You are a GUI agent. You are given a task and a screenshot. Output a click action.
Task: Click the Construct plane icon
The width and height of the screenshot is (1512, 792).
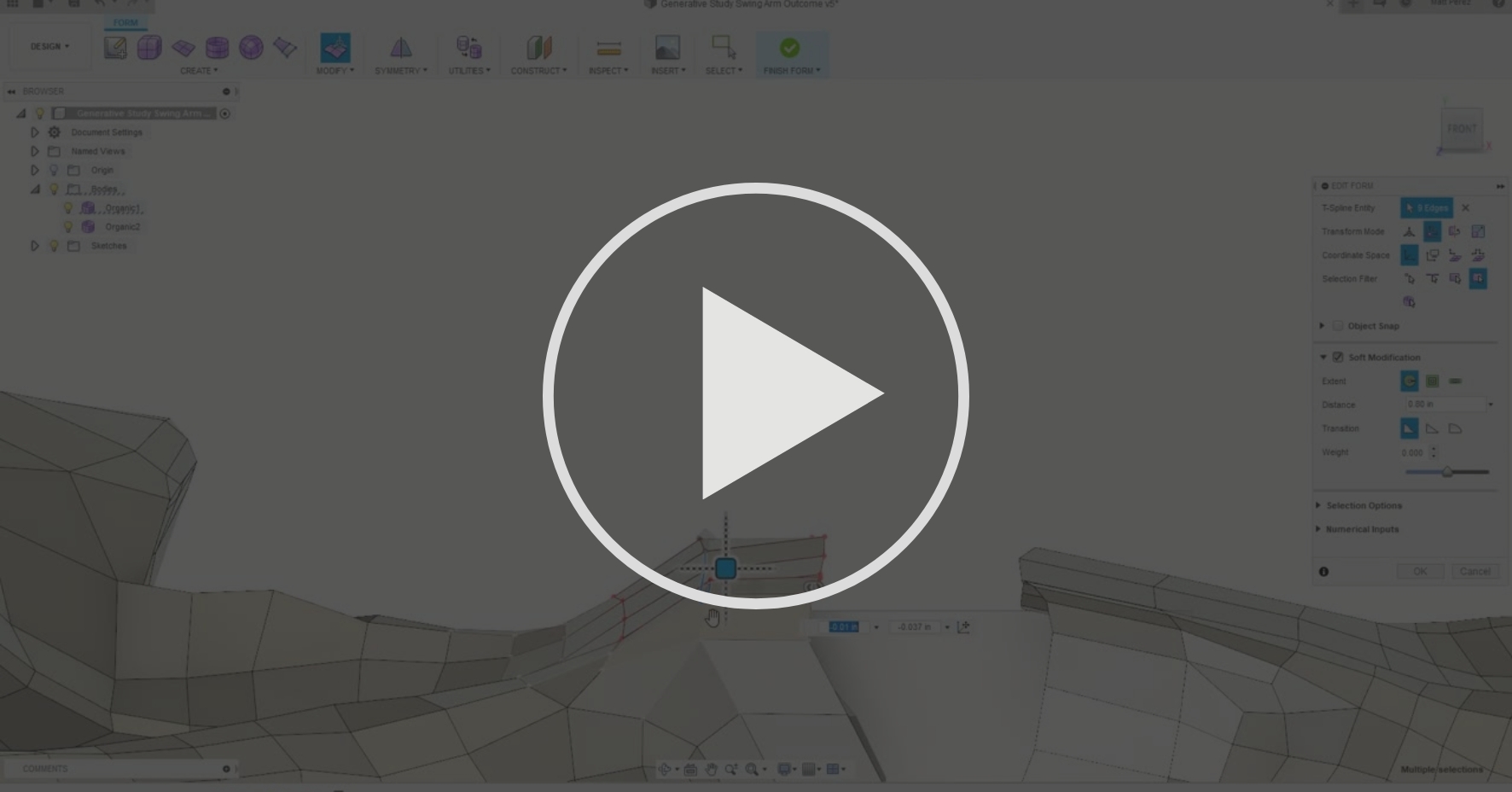[x=539, y=47]
